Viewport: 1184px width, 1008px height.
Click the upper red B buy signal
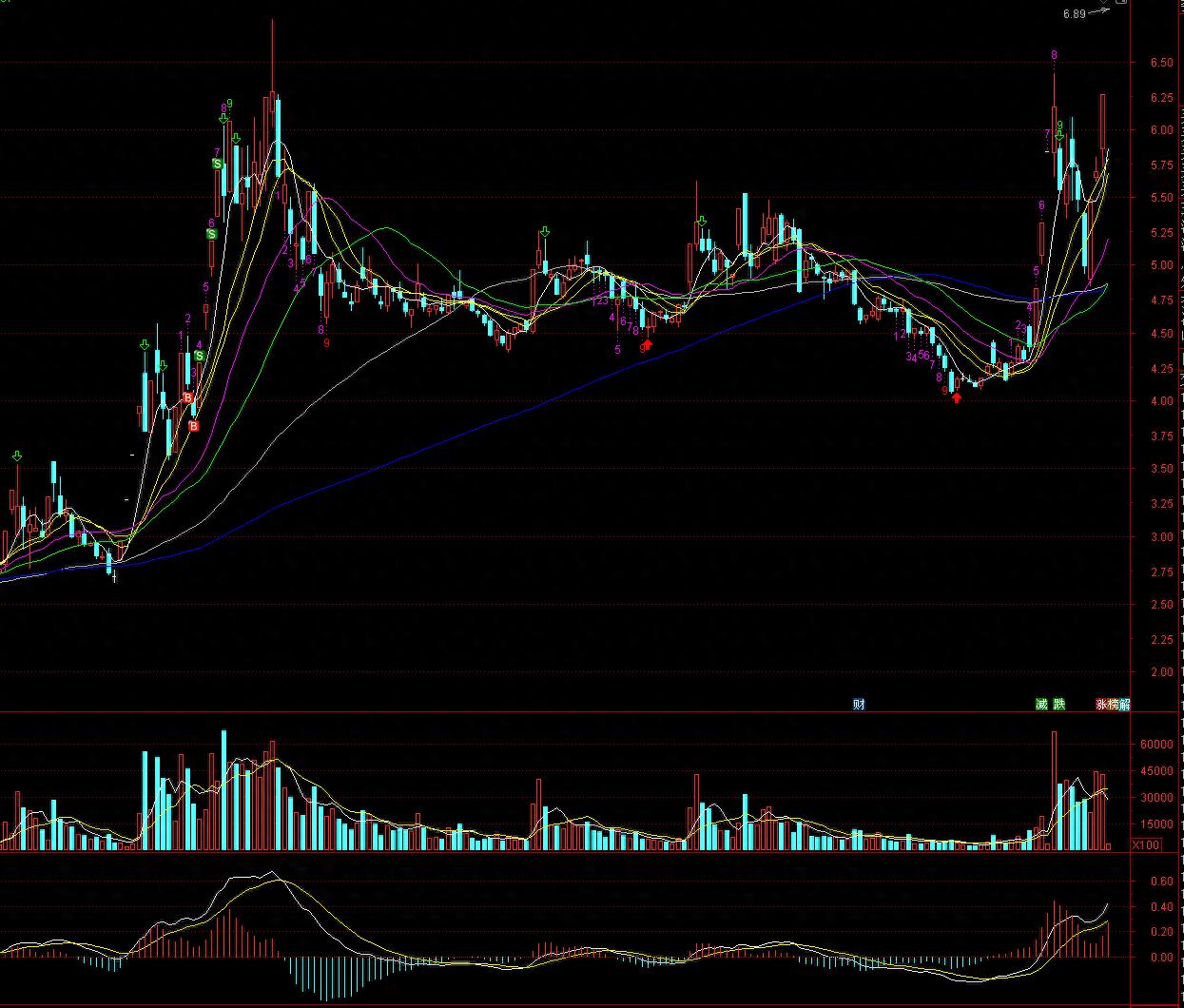point(187,397)
